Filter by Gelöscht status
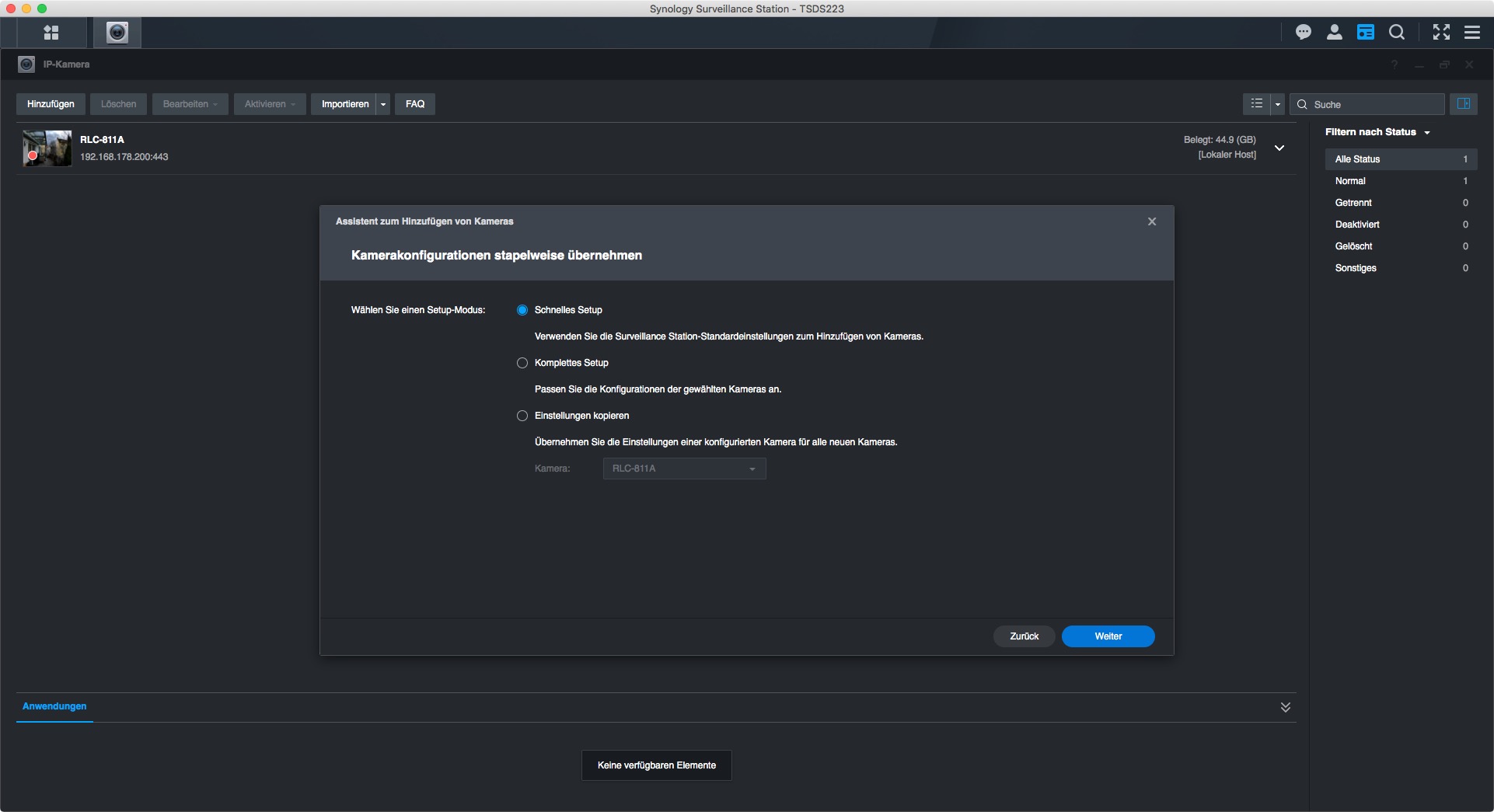1494x812 pixels. pos(1401,246)
